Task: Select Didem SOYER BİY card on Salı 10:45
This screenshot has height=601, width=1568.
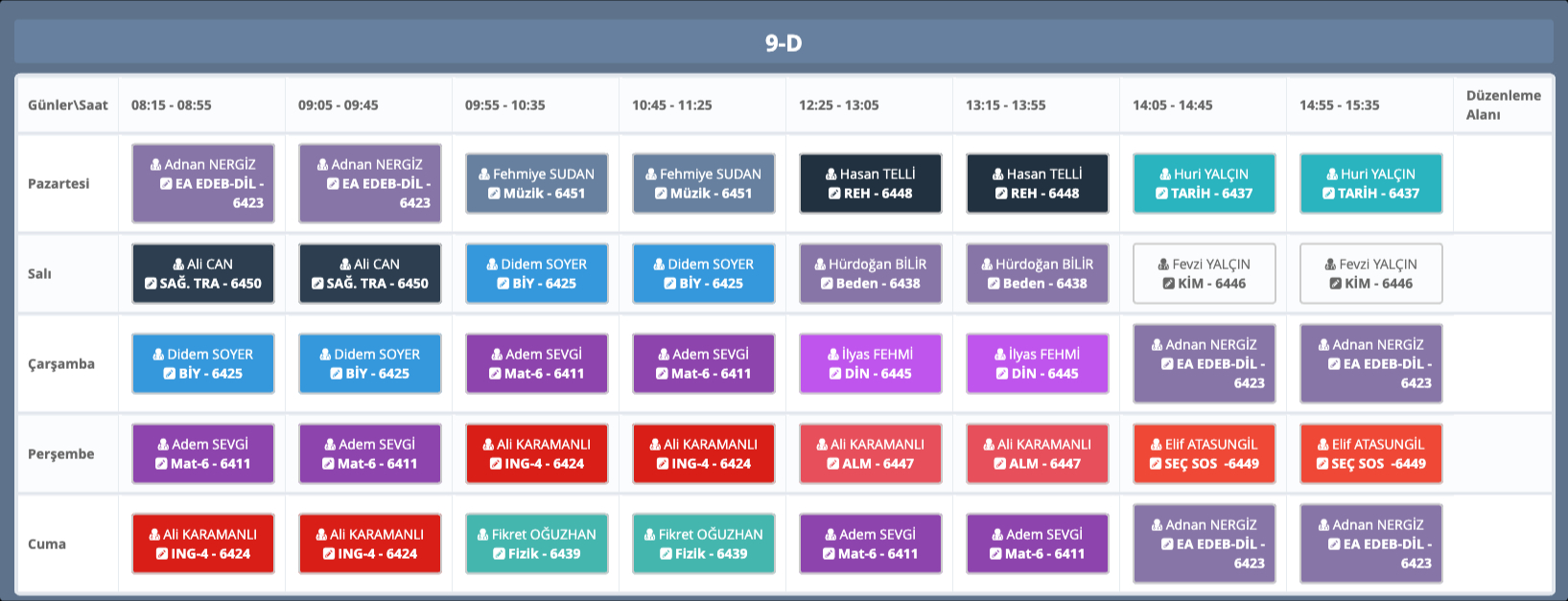Action: tap(704, 273)
